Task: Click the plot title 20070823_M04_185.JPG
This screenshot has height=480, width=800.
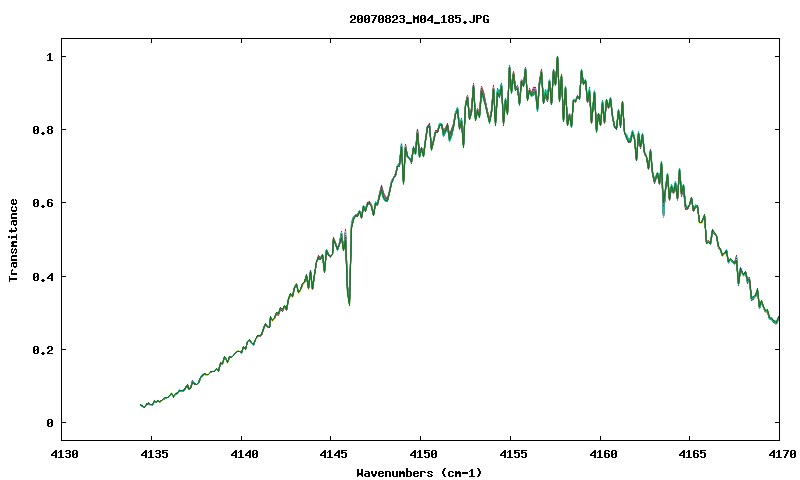Action: click(419, 19)
